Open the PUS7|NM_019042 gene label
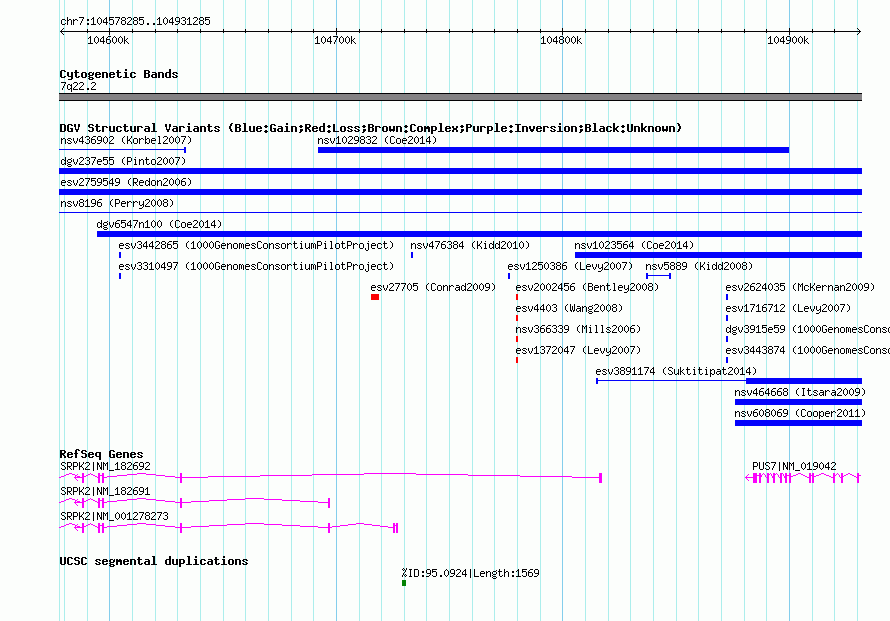 click(795, 467)
